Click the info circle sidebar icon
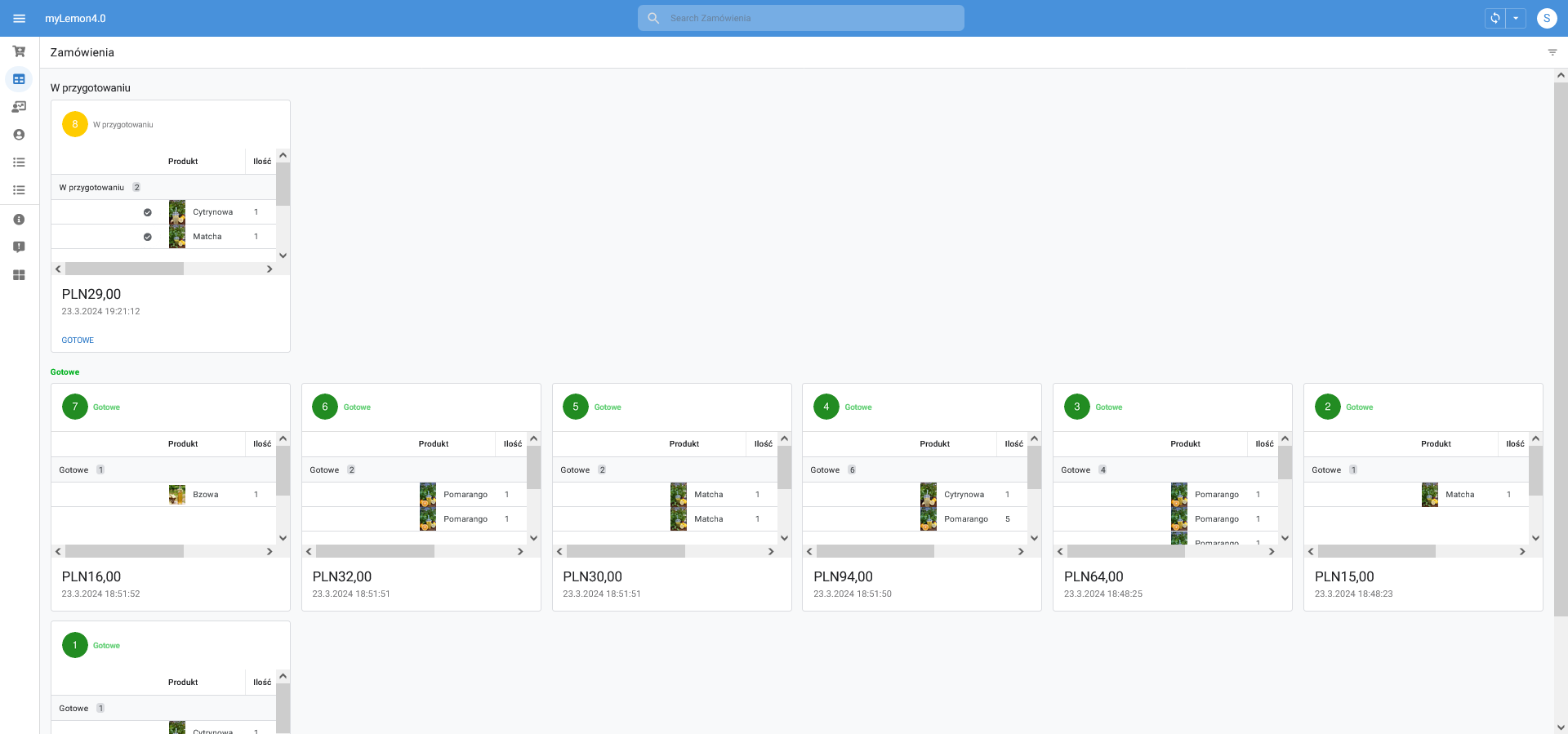 (19, 220)
